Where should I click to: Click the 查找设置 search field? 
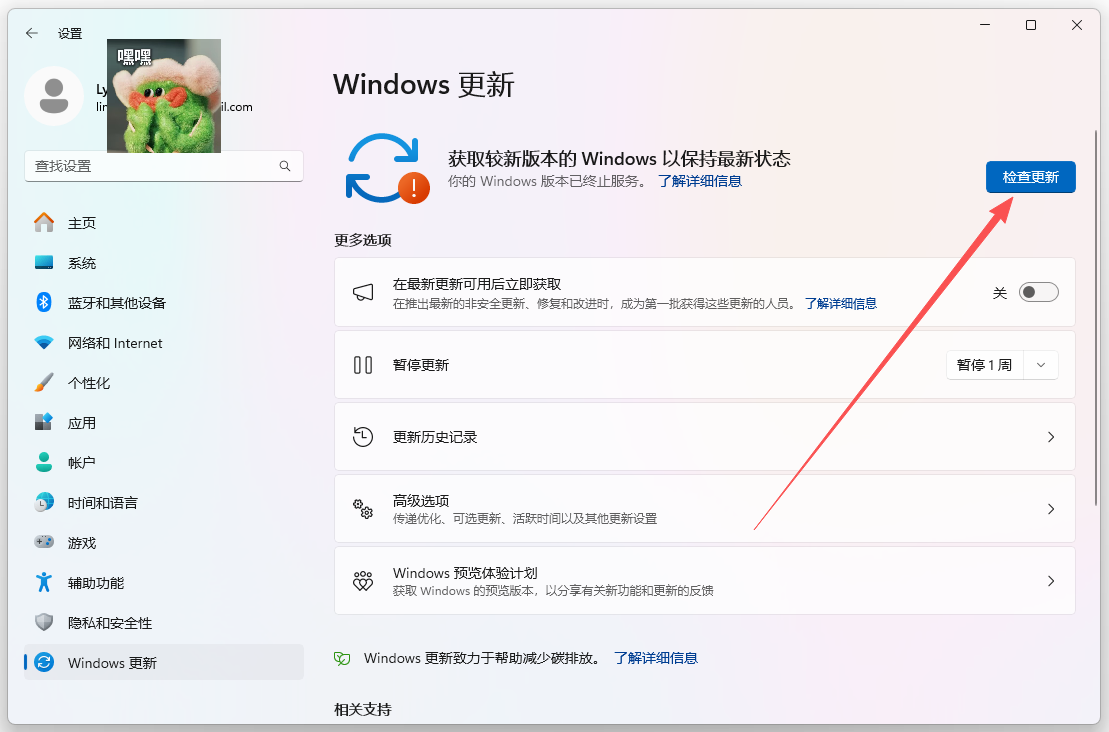click(164, 166)
